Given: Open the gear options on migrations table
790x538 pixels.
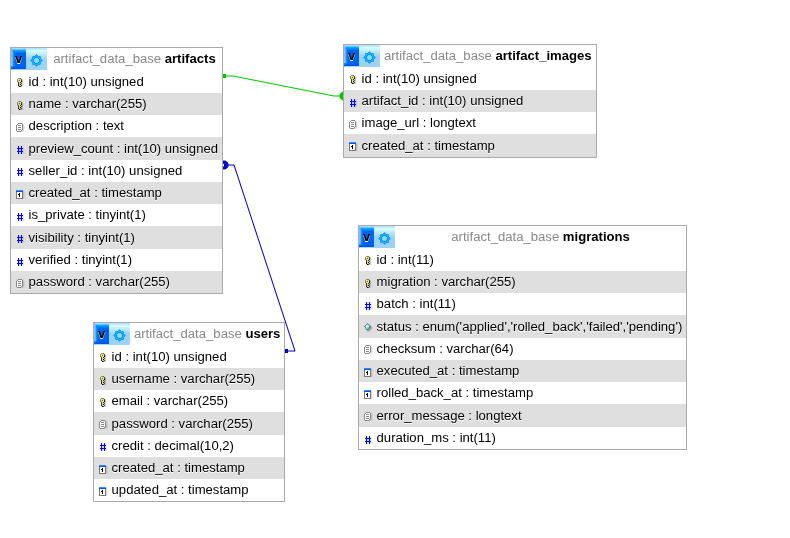Looking at the screenshot, I should [385, 238].
